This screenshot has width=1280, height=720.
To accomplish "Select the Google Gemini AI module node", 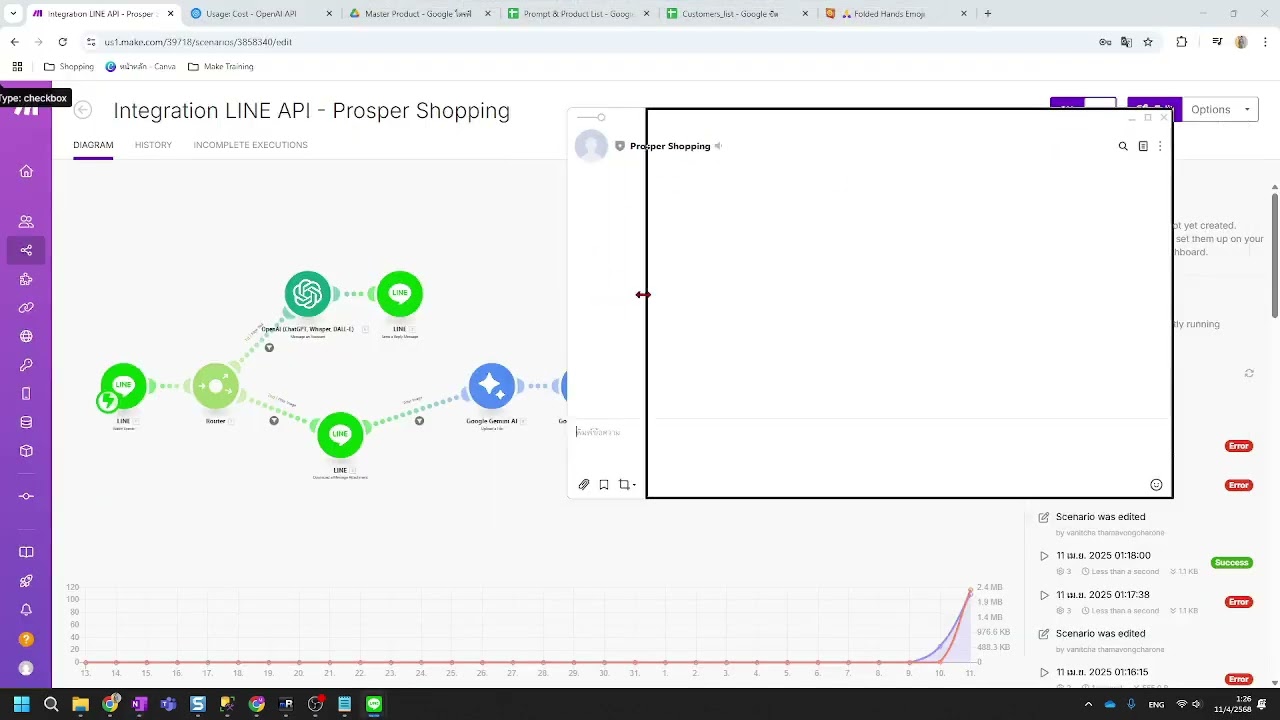I will tap(492, 386).
